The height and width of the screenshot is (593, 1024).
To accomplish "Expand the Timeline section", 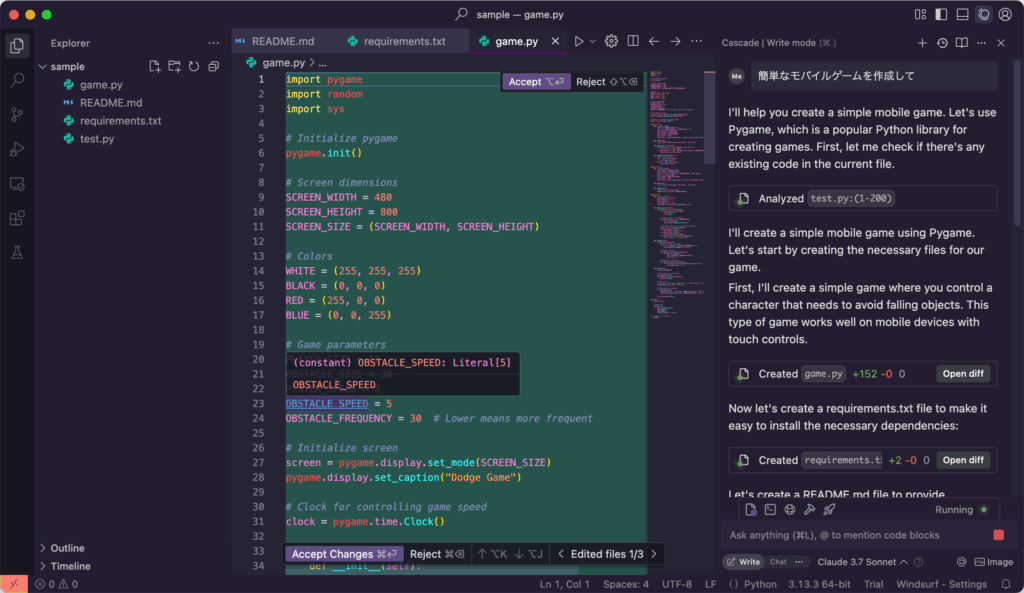I will coord(69,566).
